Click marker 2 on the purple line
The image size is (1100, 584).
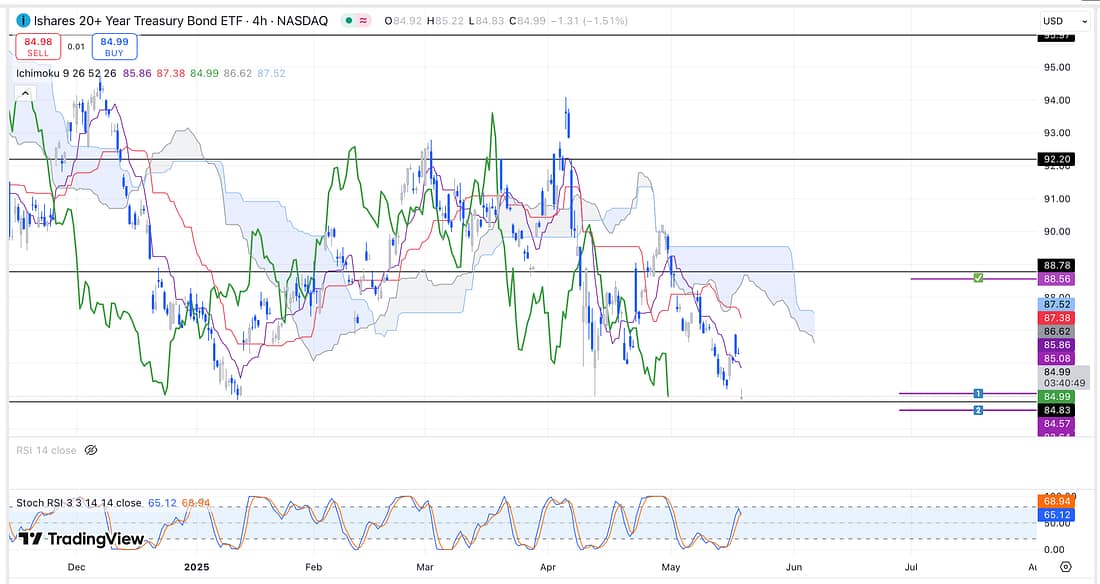(x=978, y=410)
